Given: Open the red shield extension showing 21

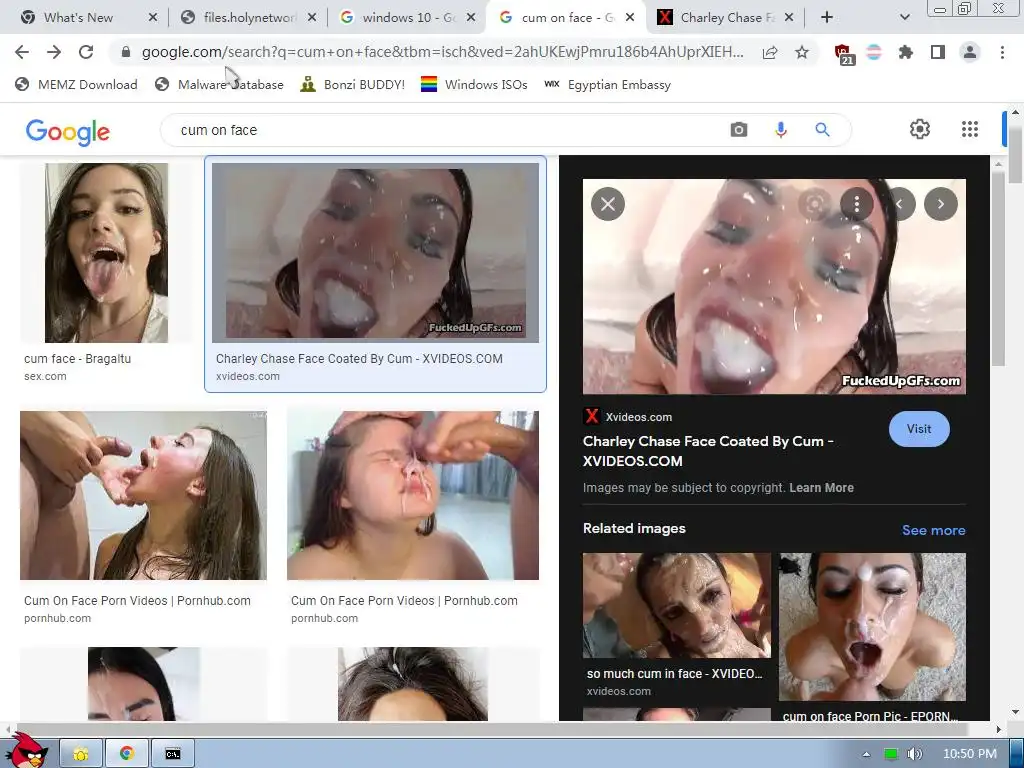Looking at the screenshot, I should (844, 54).
